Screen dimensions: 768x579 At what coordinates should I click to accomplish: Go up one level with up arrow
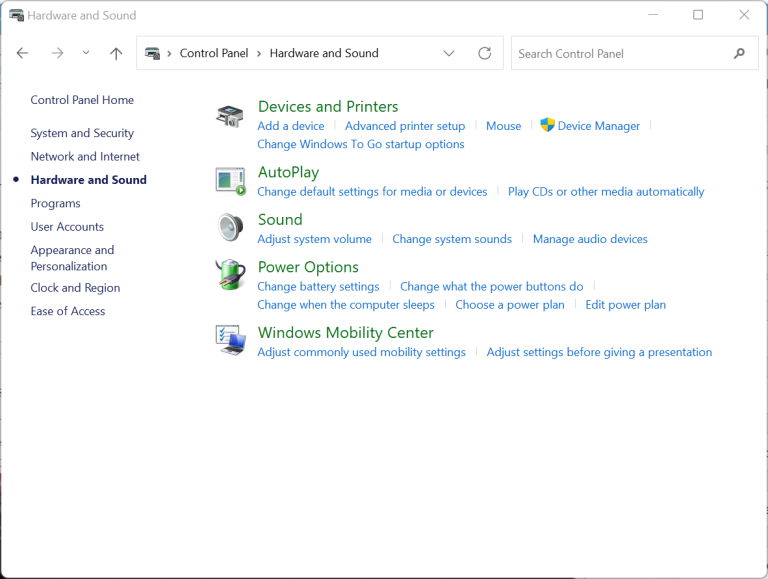coord(116,53)
